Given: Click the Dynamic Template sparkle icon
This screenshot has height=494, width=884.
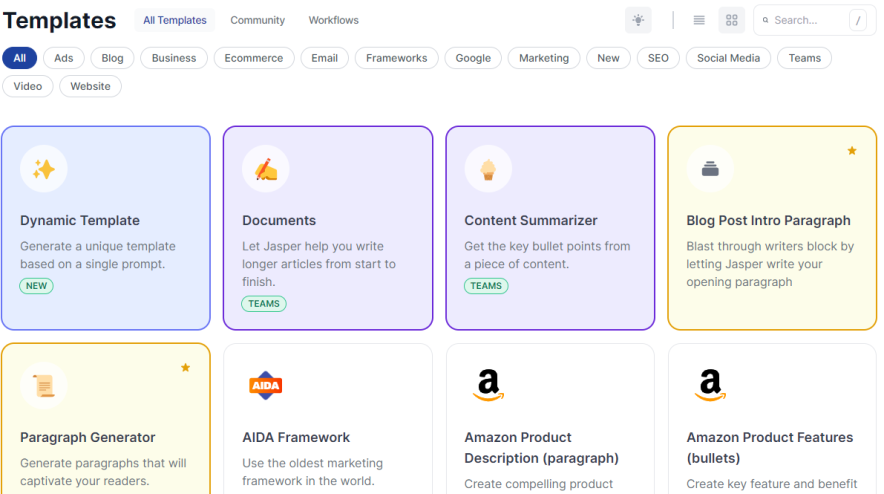Looking at the screenshot, I should tap(44, 169).
